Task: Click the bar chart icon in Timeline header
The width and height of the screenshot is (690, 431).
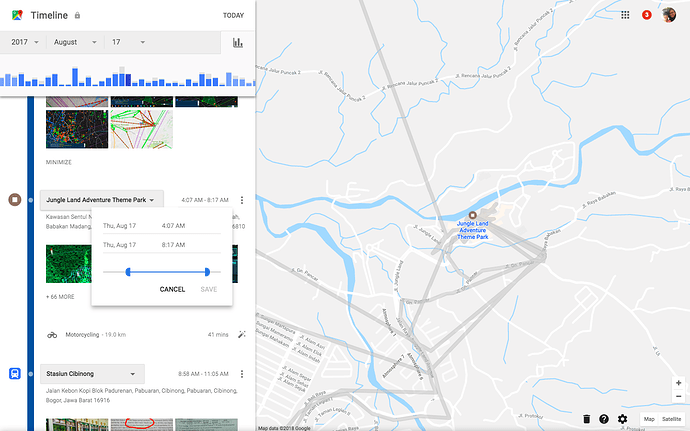Action: (238, 43)
